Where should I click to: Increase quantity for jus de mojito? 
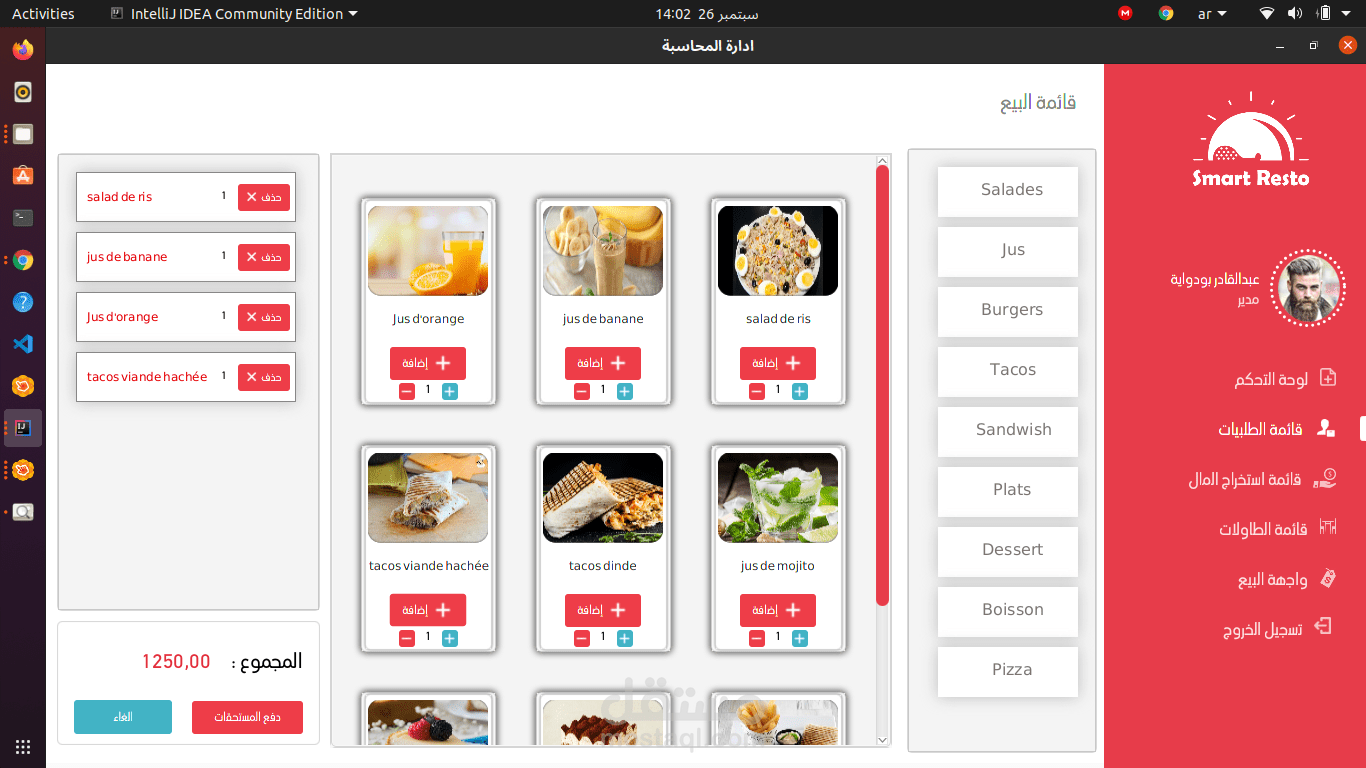pyautogui.click(x=800, y=639)
